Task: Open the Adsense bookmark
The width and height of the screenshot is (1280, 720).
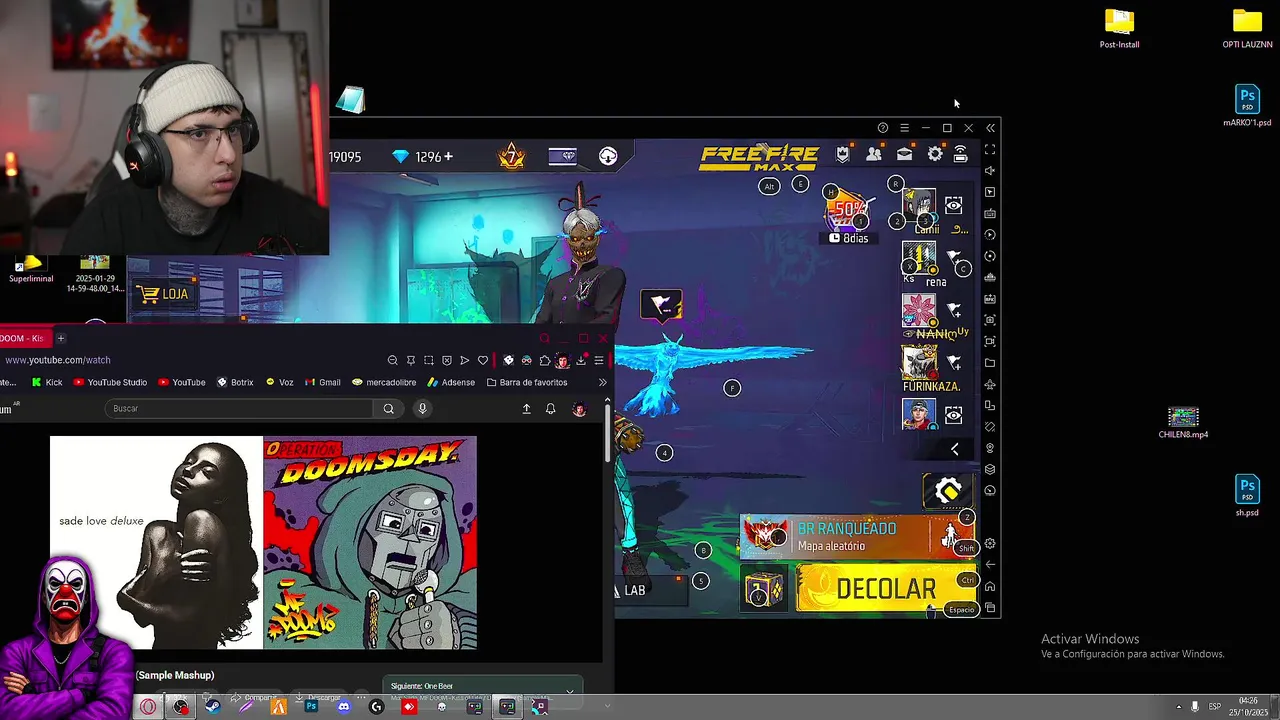Action: click(x=451, y=382)
